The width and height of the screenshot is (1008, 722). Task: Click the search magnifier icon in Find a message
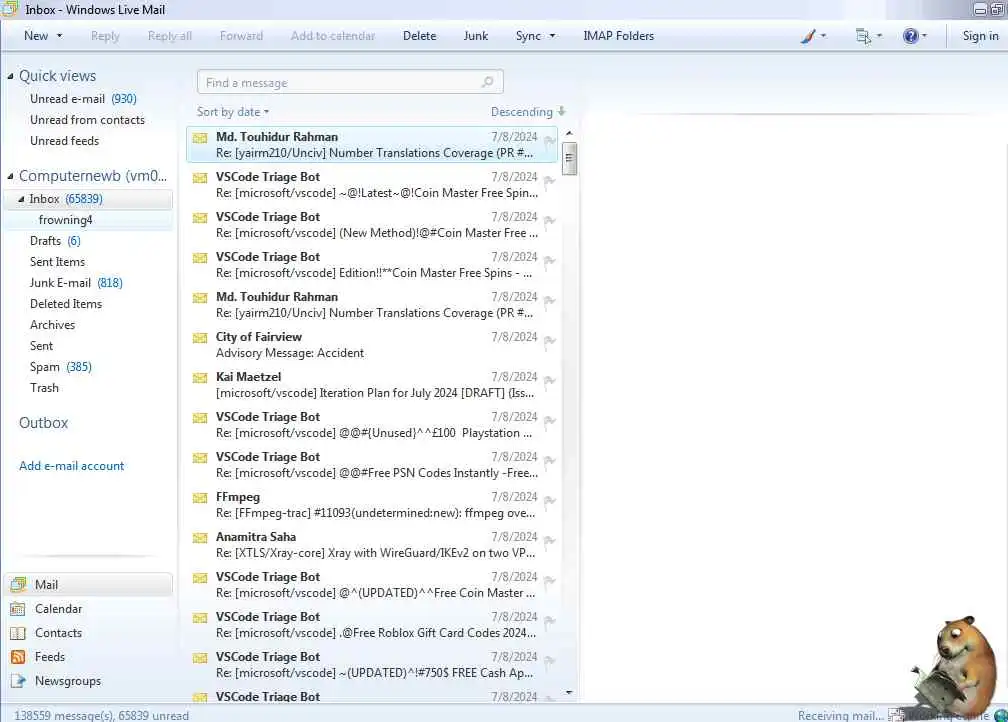point(488,82)
